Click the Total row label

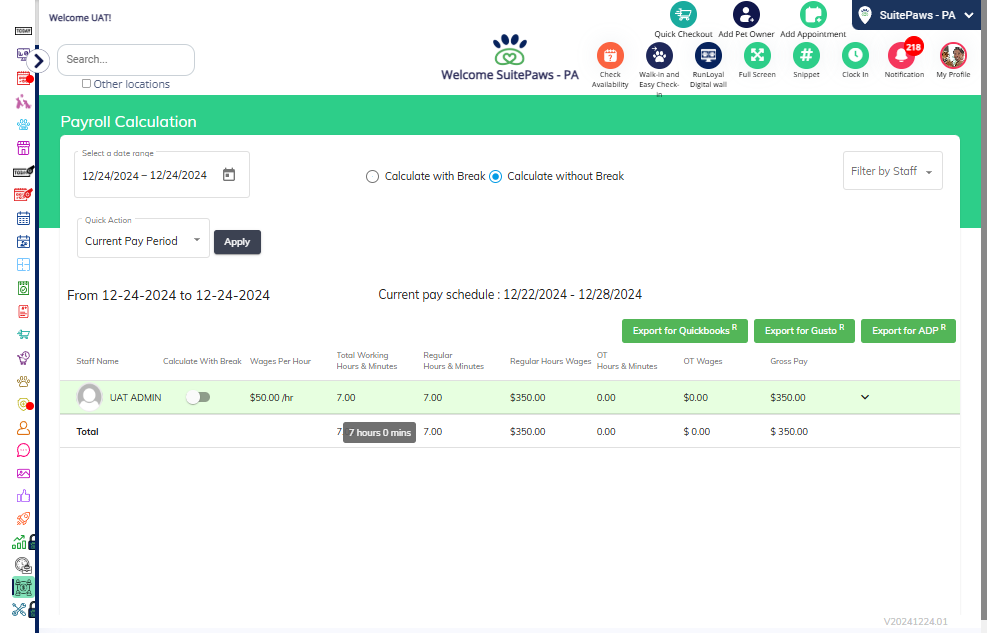point(87,432)
